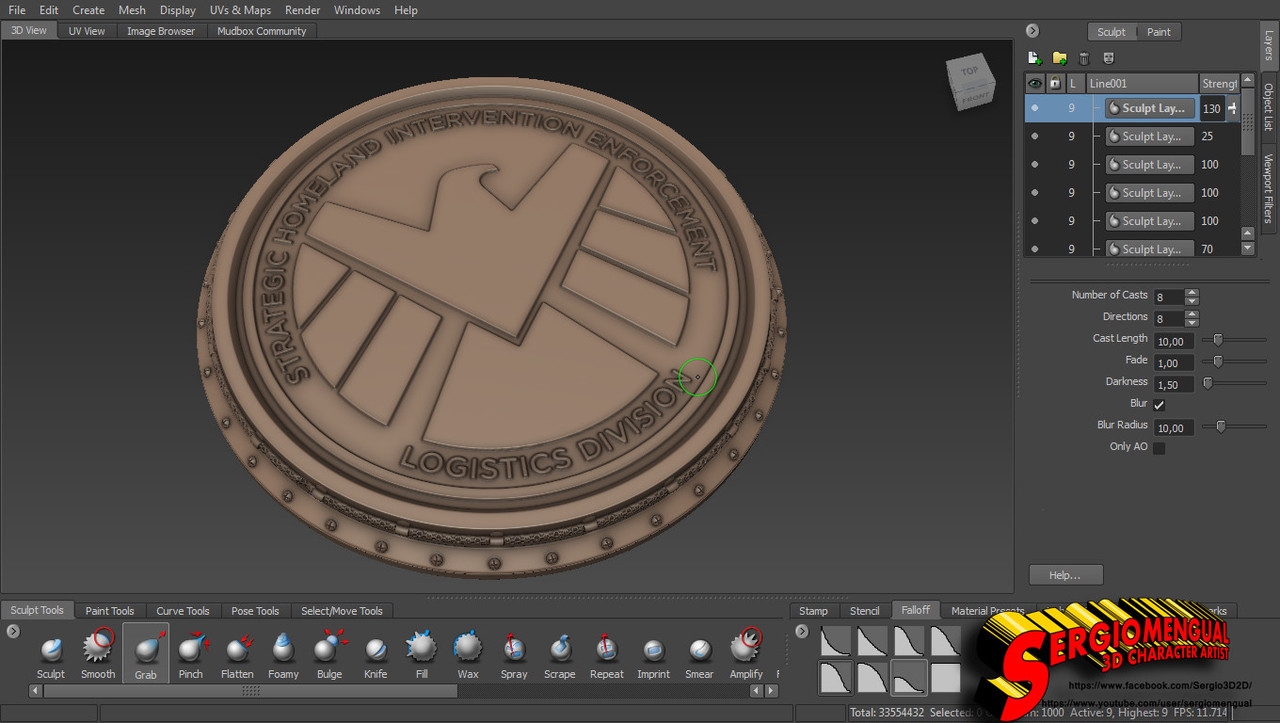Click the Help... button
This screenshot has width=1280, height=723.
[x=1065, y=575]
